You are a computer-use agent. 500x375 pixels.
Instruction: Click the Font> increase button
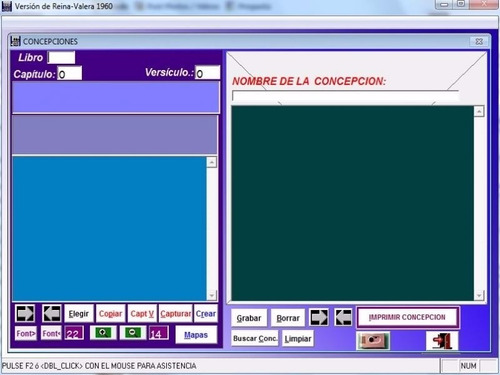coord(26,333)
